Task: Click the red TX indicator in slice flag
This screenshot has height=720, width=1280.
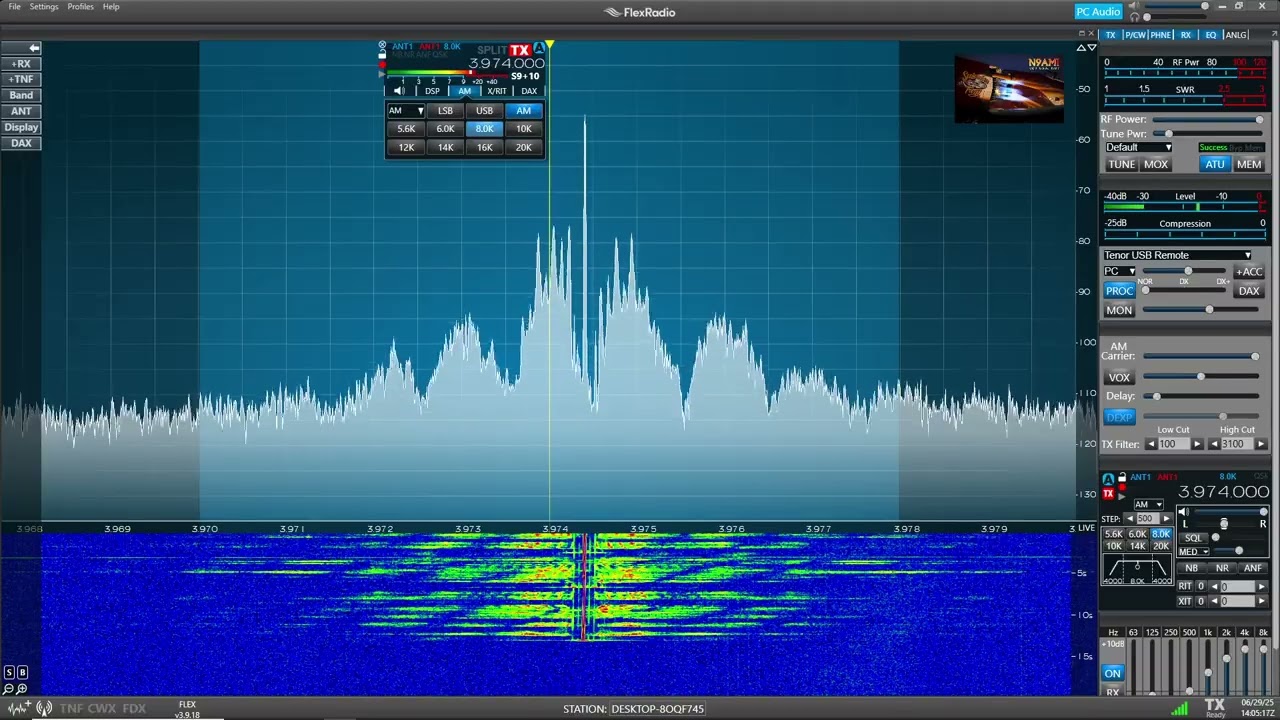Action: (x=519, y=50)
